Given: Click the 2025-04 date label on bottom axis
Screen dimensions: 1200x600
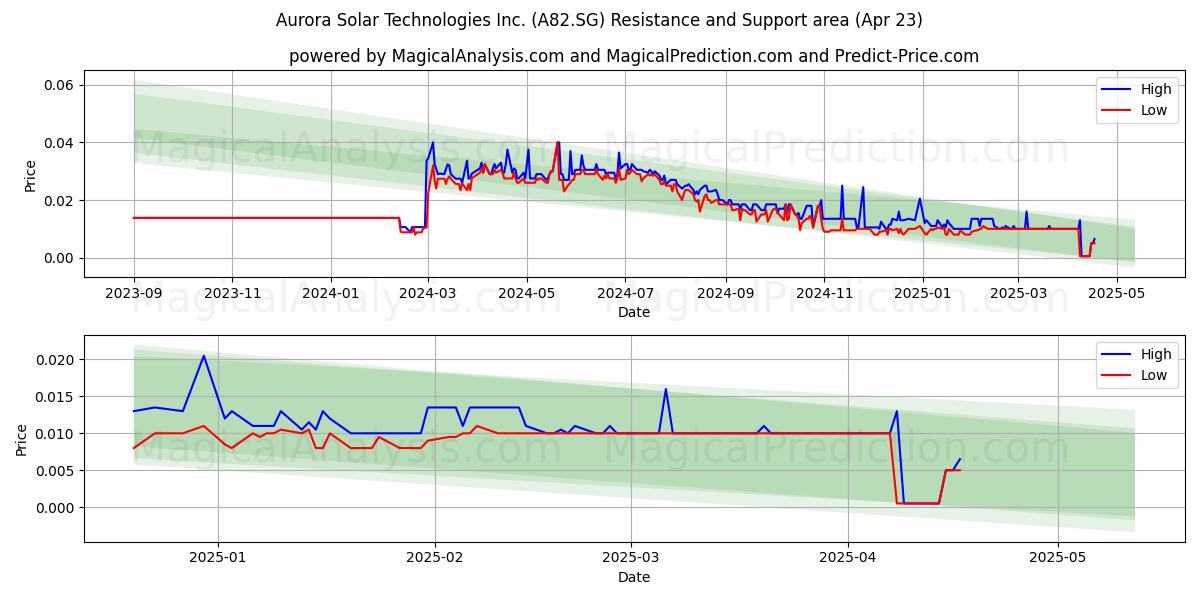Looking at the screenshot, I should coord(848,558).
